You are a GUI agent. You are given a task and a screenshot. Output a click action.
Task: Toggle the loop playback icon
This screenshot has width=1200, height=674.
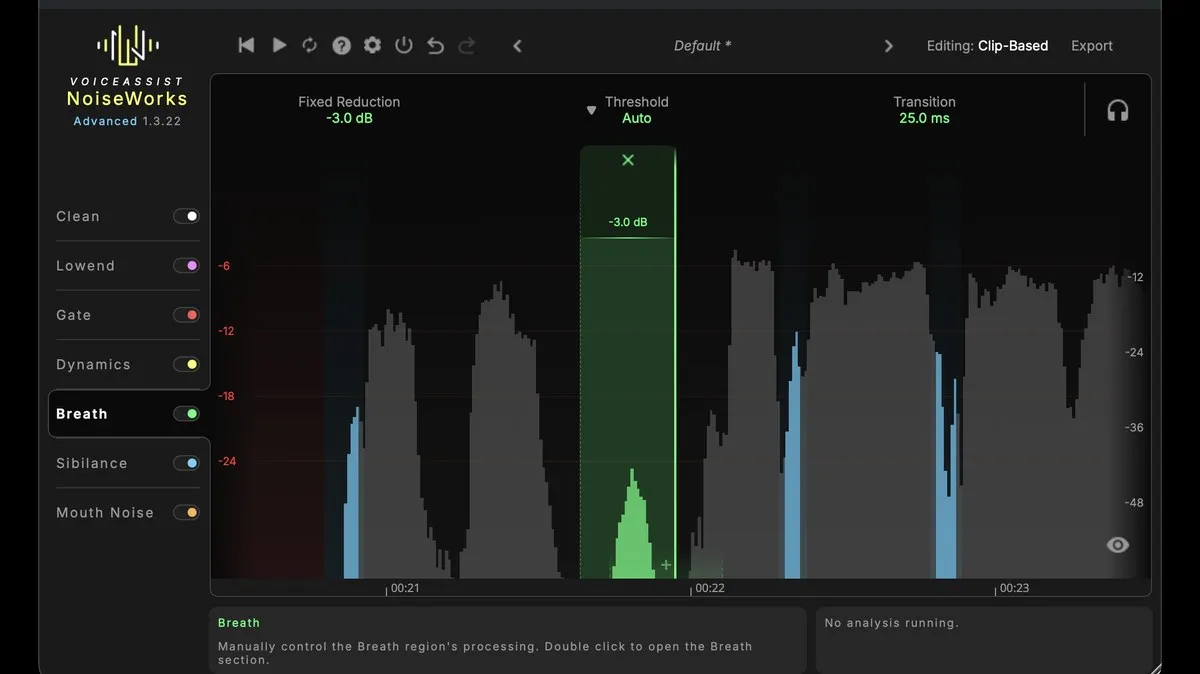tap(310, 45)
